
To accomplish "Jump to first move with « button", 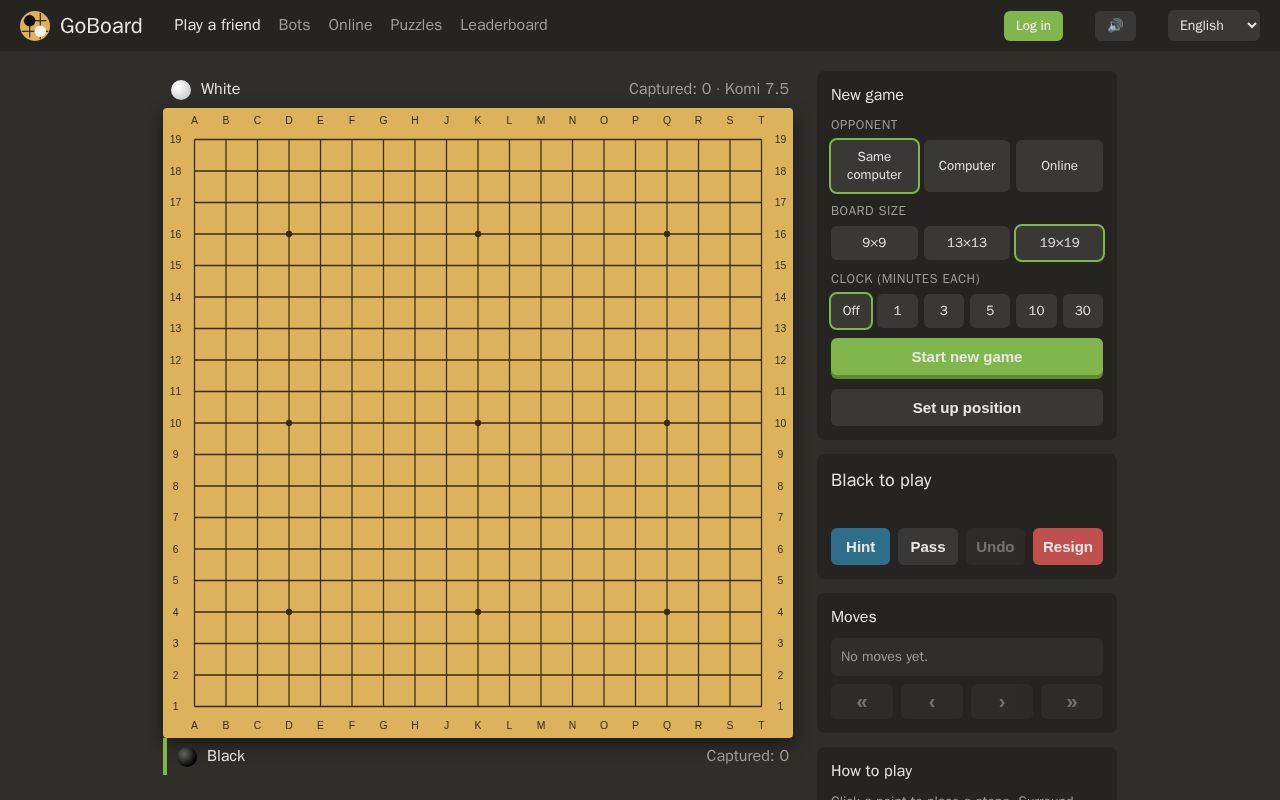I will pyautogui.click(x=862, y=702).
